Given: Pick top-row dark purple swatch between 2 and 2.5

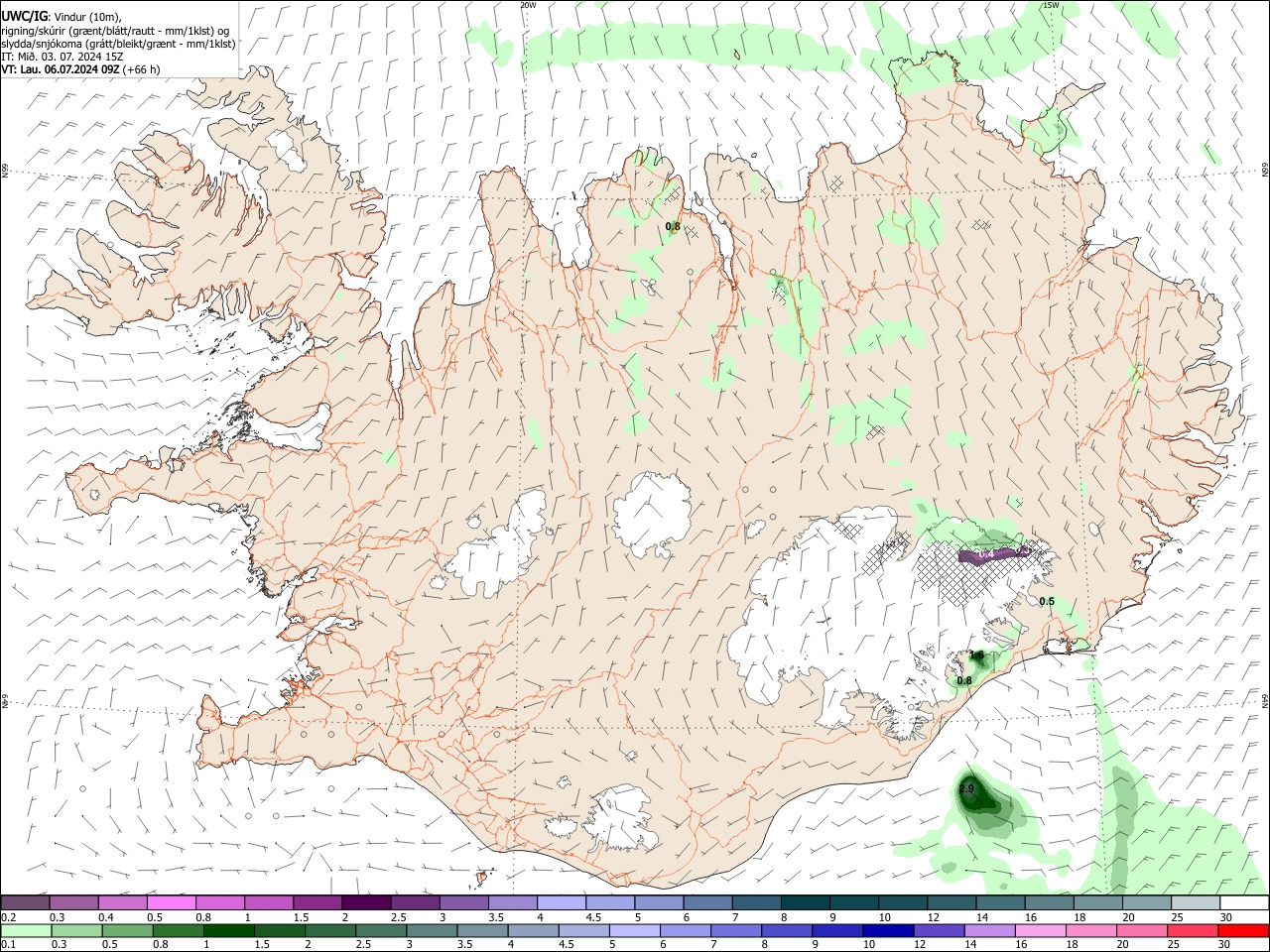Looking at the screenshot, I should pyautogui.click(x=365, y=902).
